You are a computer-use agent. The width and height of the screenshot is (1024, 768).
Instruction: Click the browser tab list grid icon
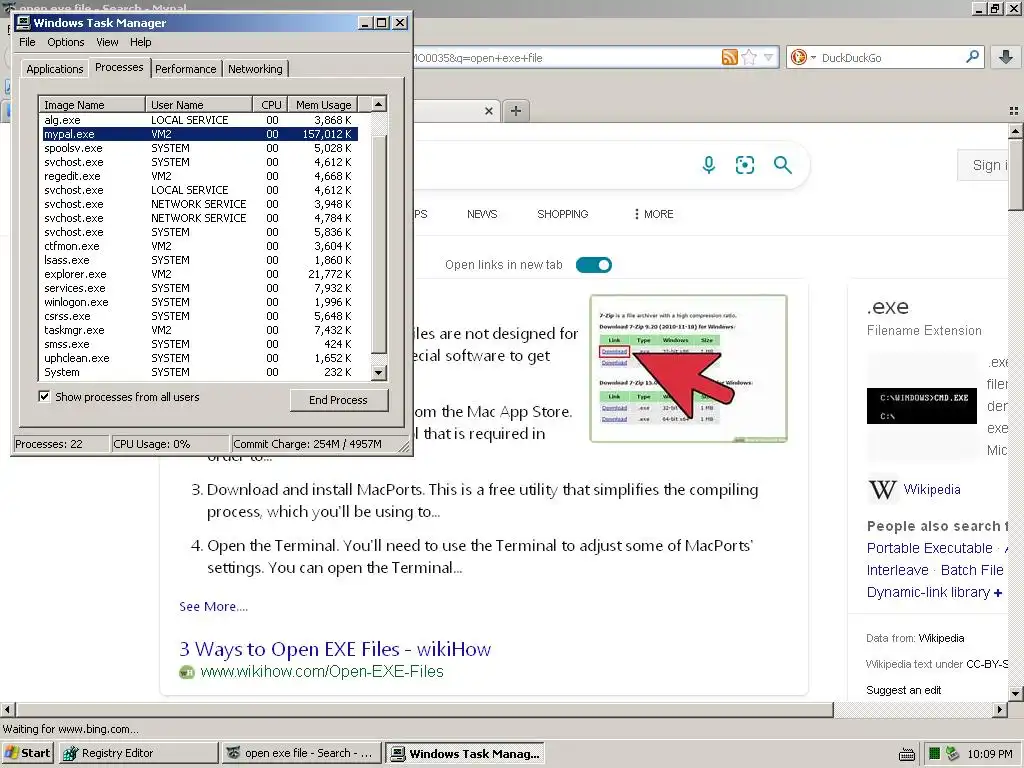point(1014,111)
